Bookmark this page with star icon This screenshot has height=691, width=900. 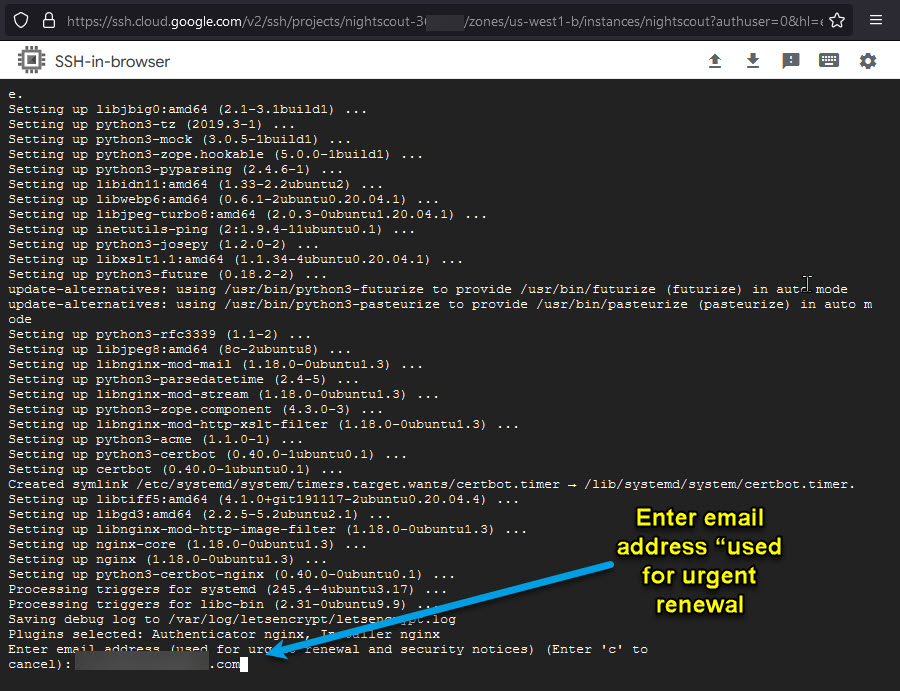coord(837,20)
